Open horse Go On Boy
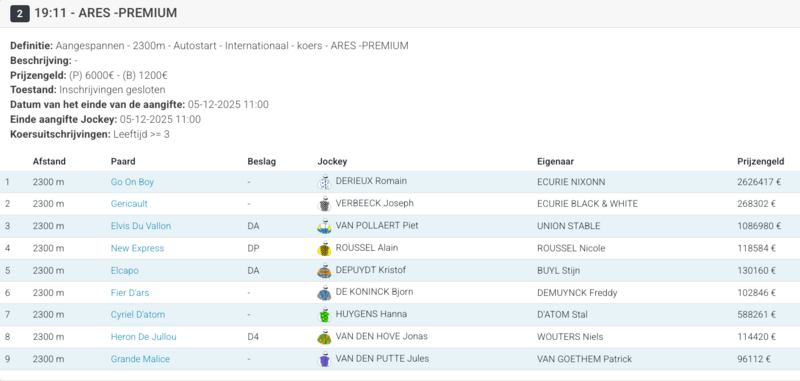800x381 pixels. [132, 182]
